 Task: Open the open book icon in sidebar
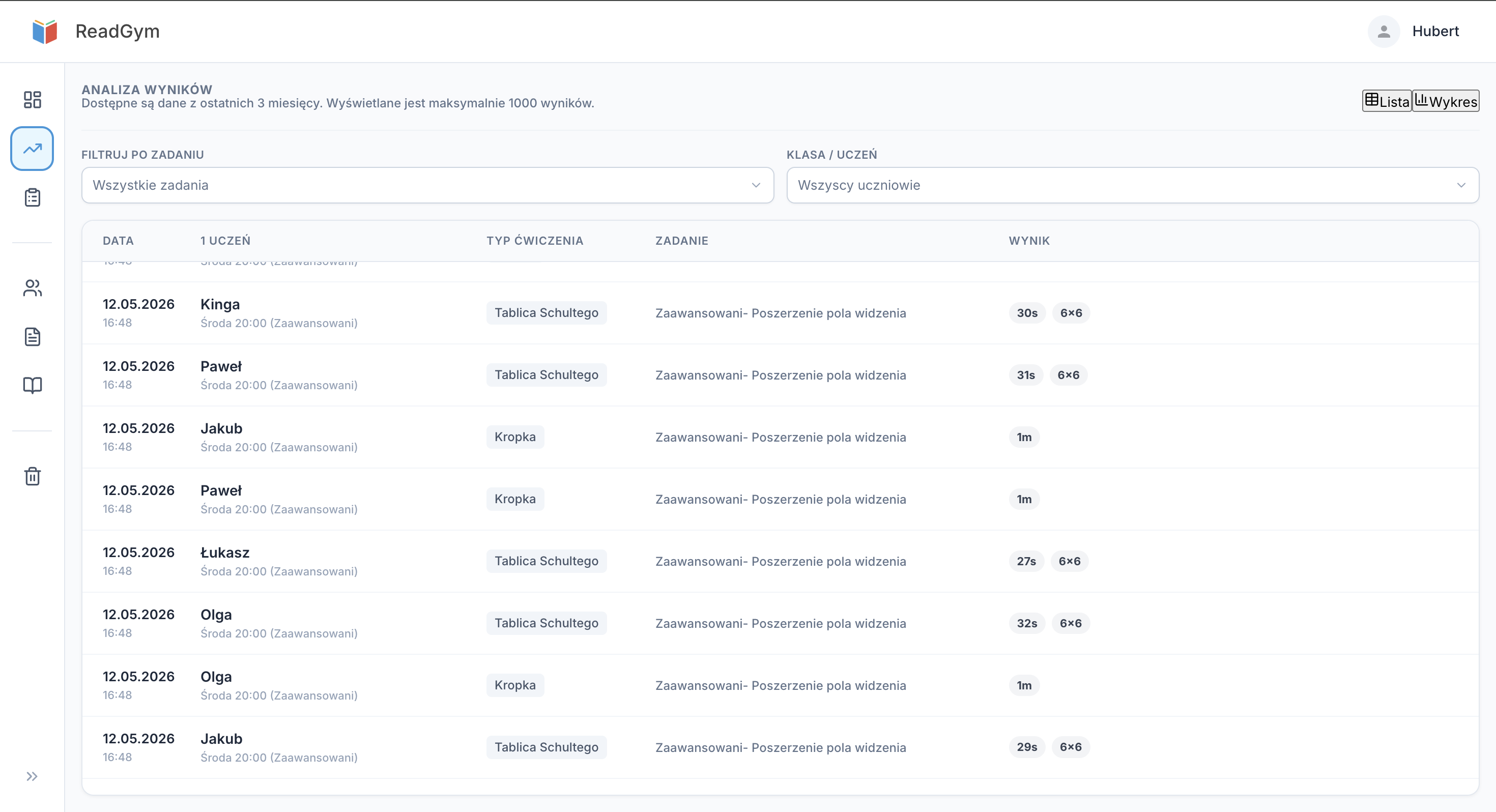pyautogui.click(x=33, y=386)
